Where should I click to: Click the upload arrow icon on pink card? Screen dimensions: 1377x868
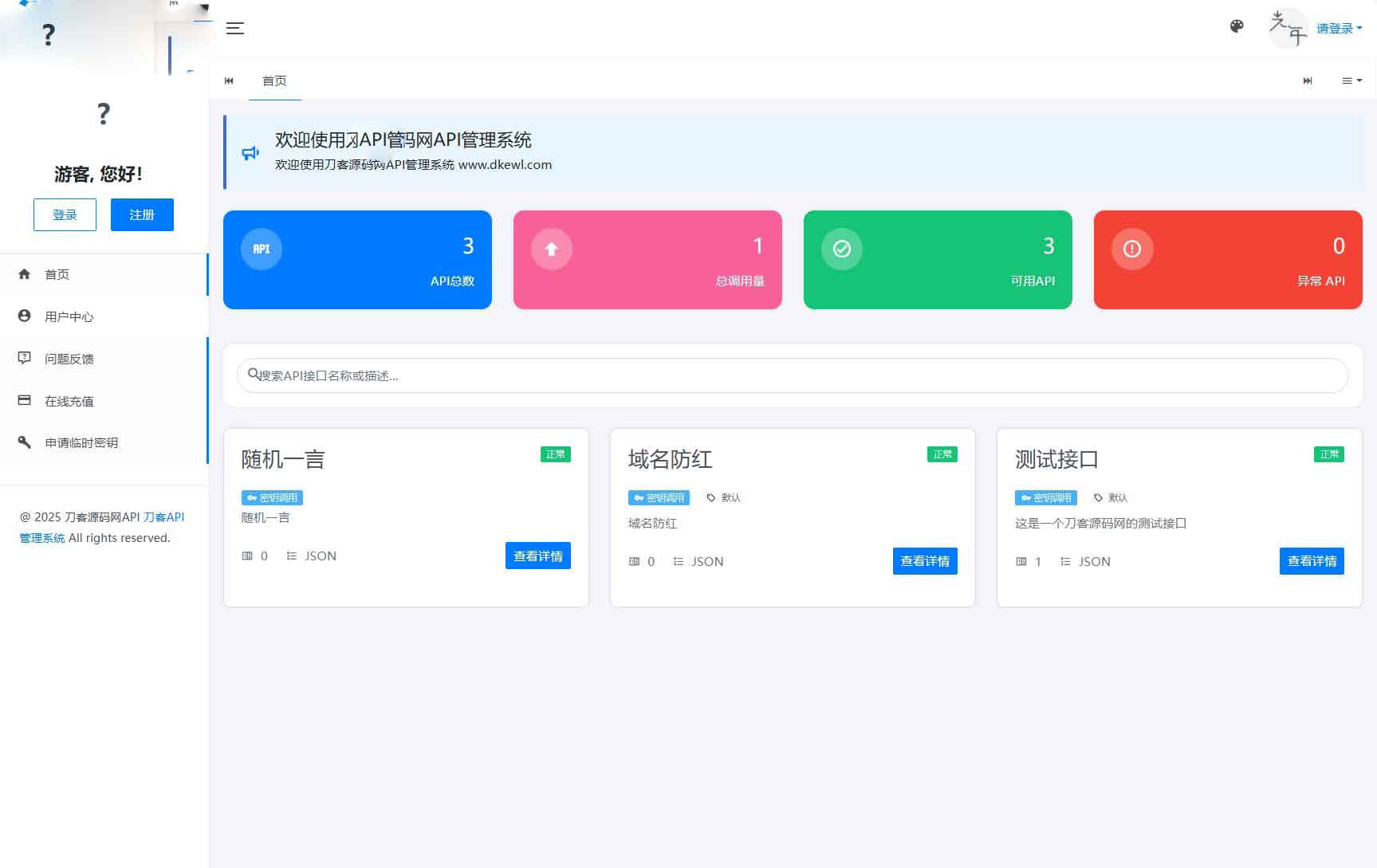(x=551, y=249)
